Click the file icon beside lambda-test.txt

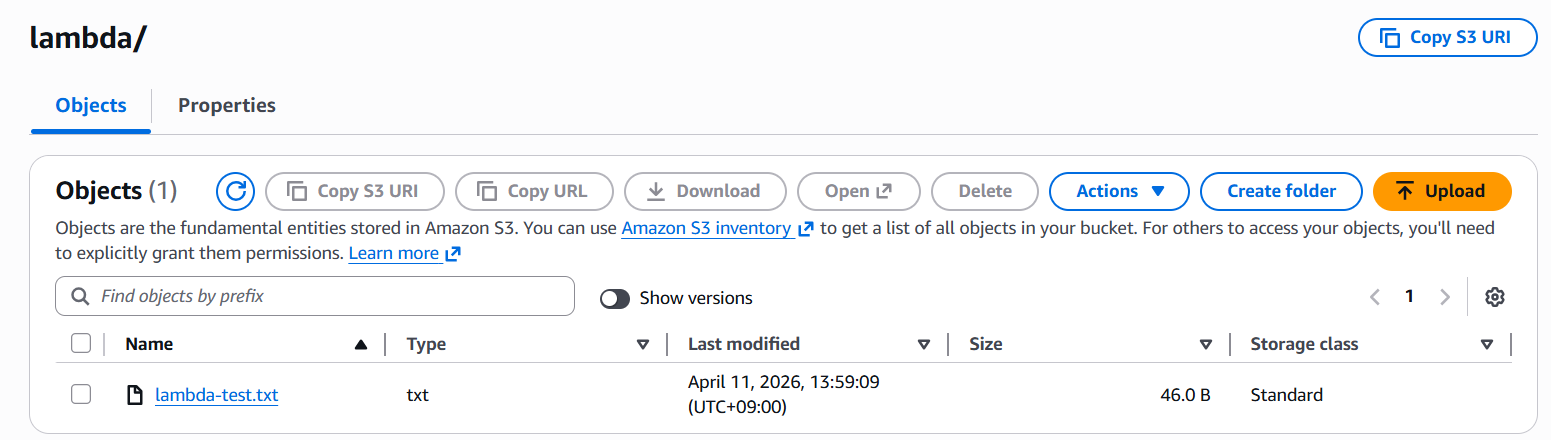click(135, 395)
